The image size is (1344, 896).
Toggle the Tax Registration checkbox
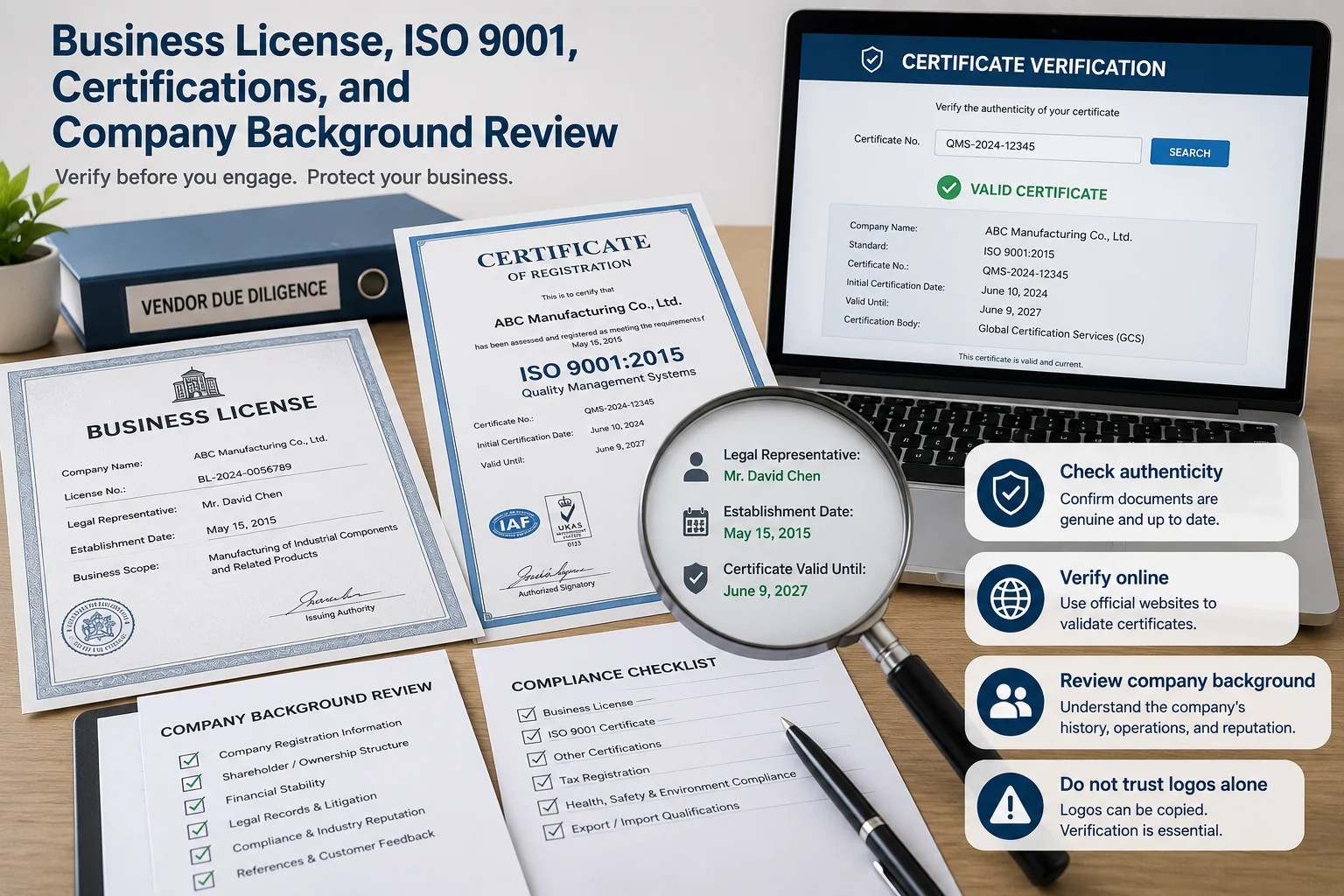542,782
